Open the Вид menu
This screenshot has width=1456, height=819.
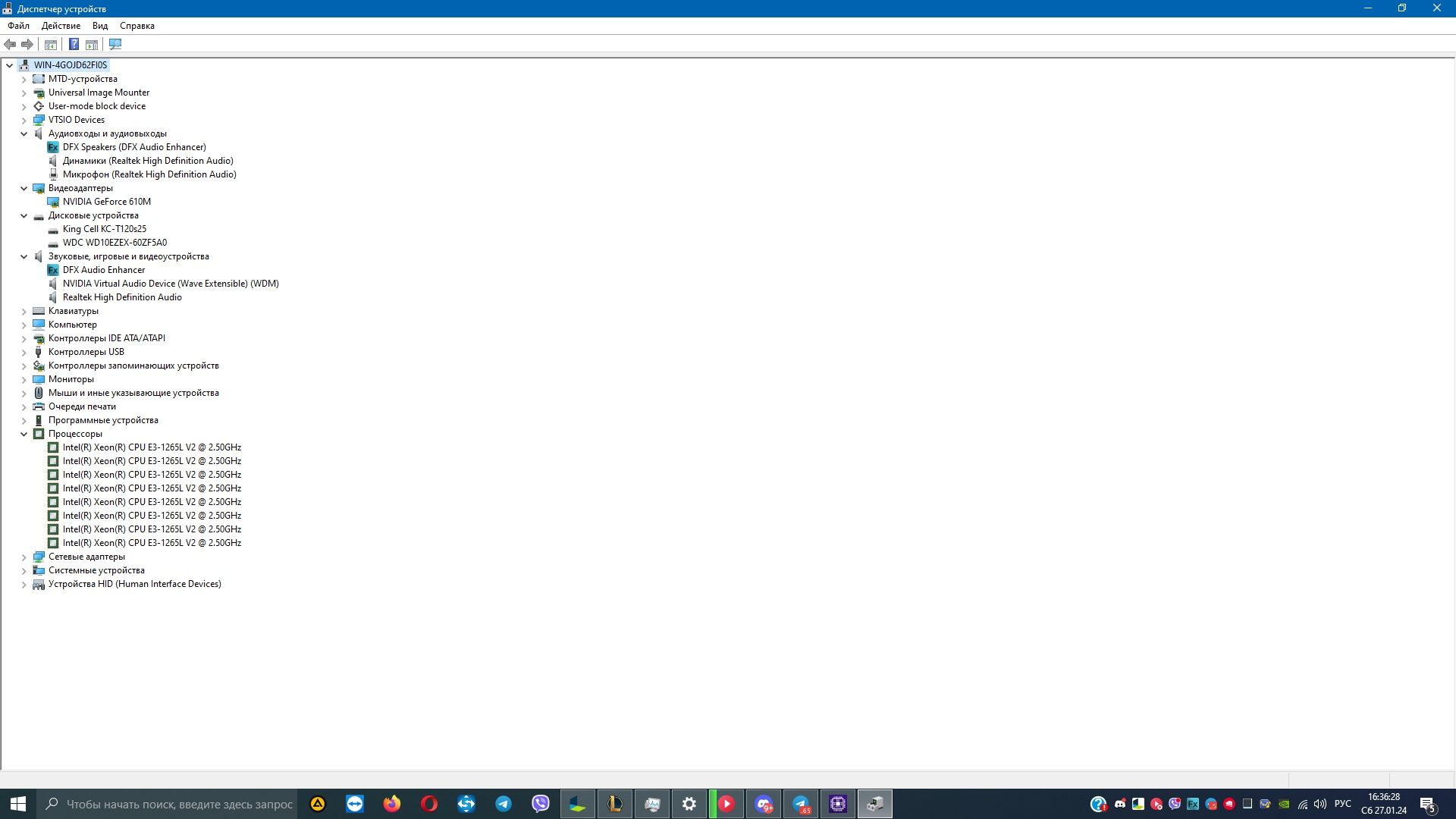pyautogui.click(x=100, y=26)
